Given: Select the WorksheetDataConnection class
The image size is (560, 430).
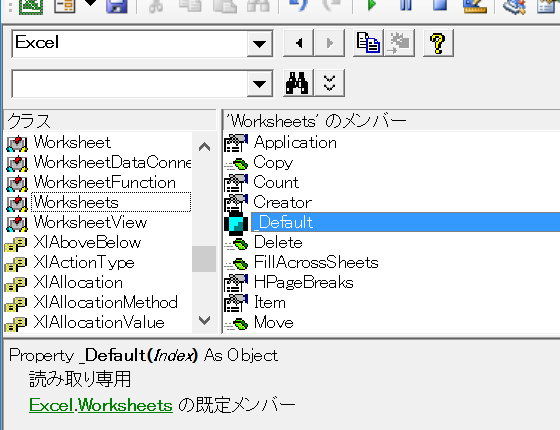Looking at the screenshot, I should click(112, 162).
